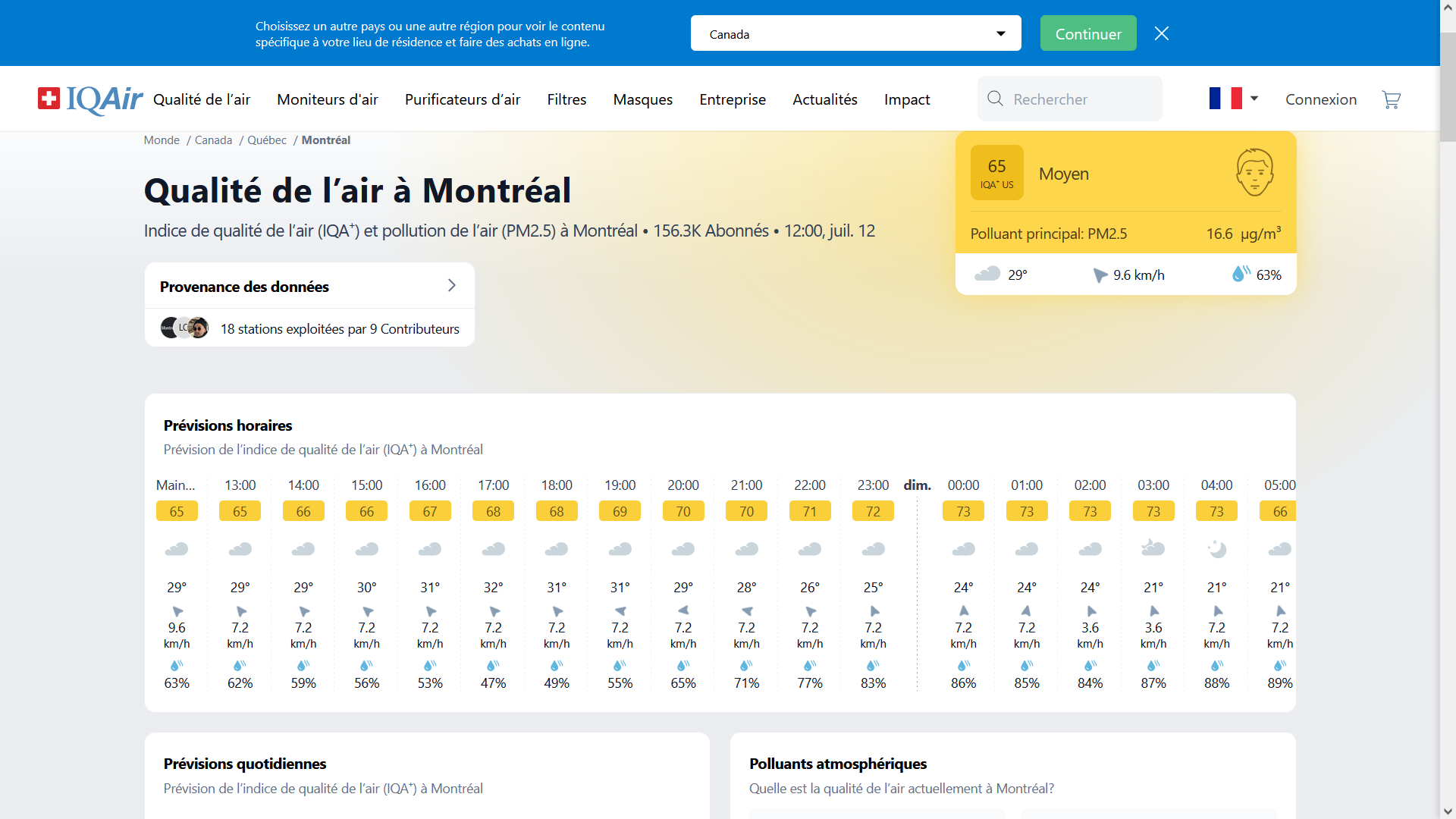Image resolution: width=1456 pixels, height=819 pixels.
Task: Click the 86% humidity value at 00:00
Action: click(x=963, y=682)
